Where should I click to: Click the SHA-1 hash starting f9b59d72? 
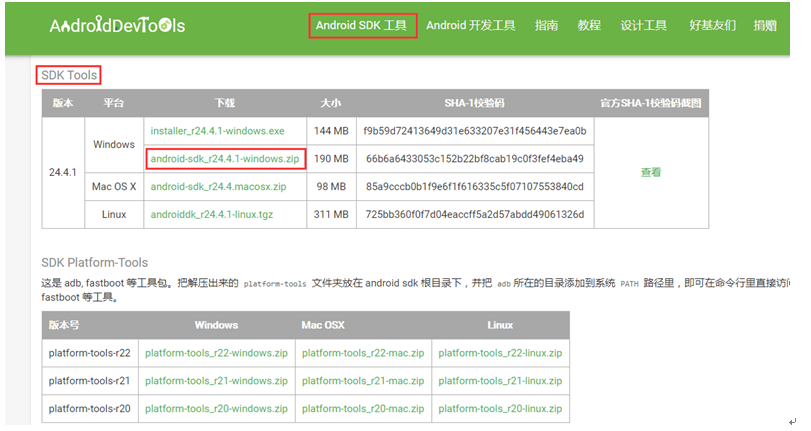[475, 131]
